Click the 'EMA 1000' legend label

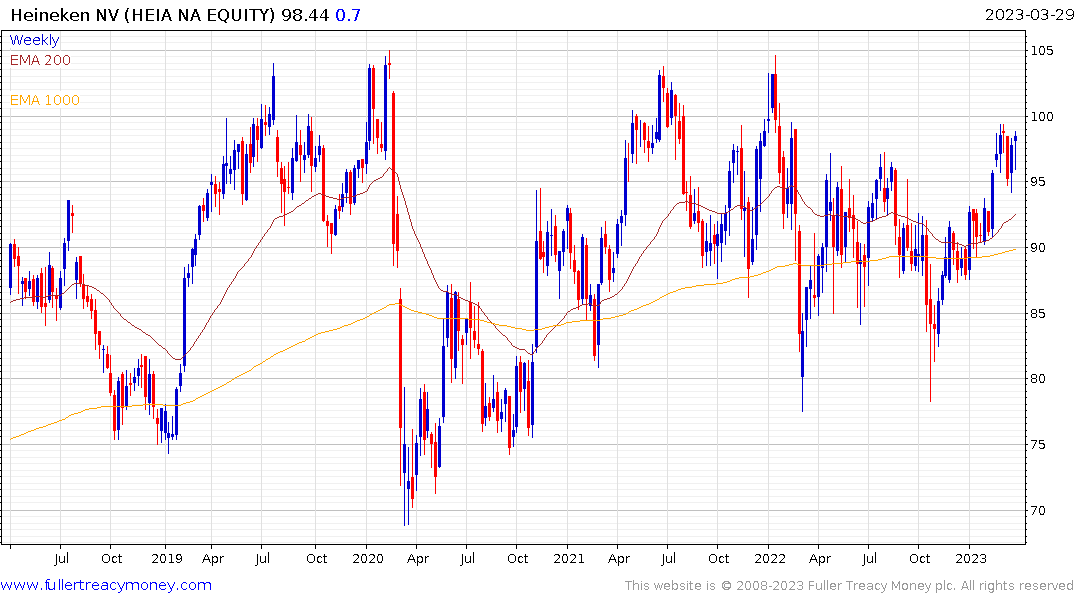click(x=45, y=100)
